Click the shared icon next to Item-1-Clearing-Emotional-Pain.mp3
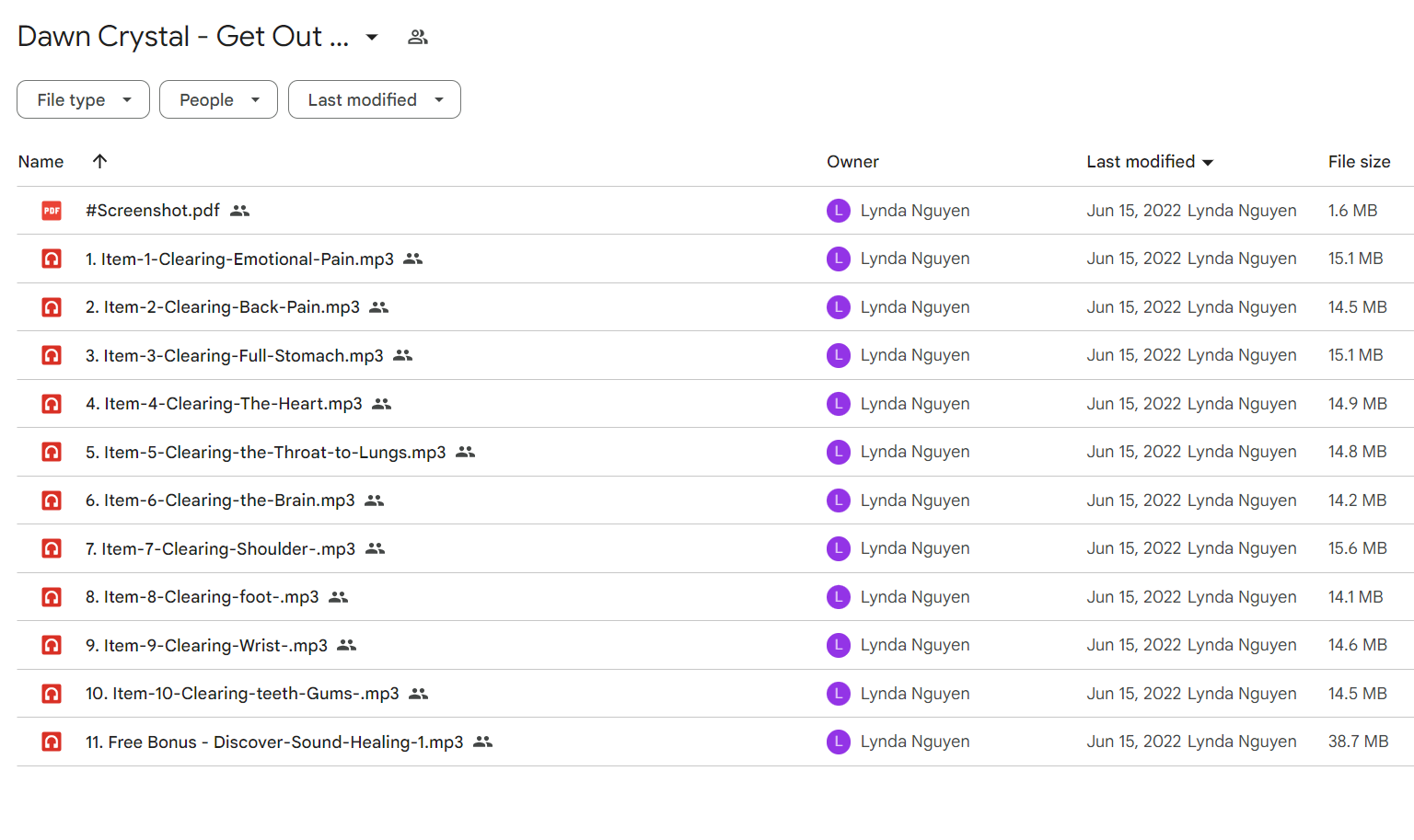The image size is (1414, 840). pyautogui.click(x=413, y=259)
